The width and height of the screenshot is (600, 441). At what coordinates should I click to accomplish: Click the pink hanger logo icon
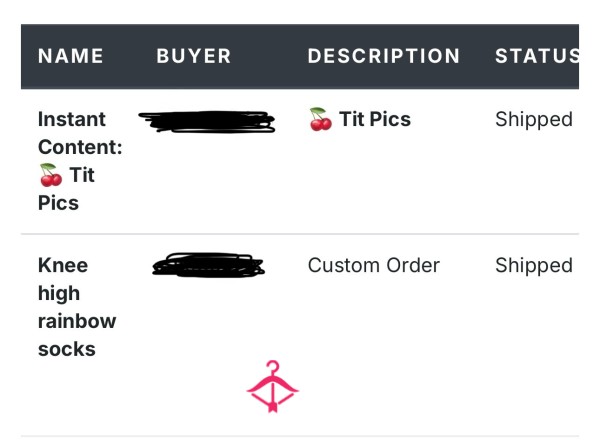click(x=272, y=386)
